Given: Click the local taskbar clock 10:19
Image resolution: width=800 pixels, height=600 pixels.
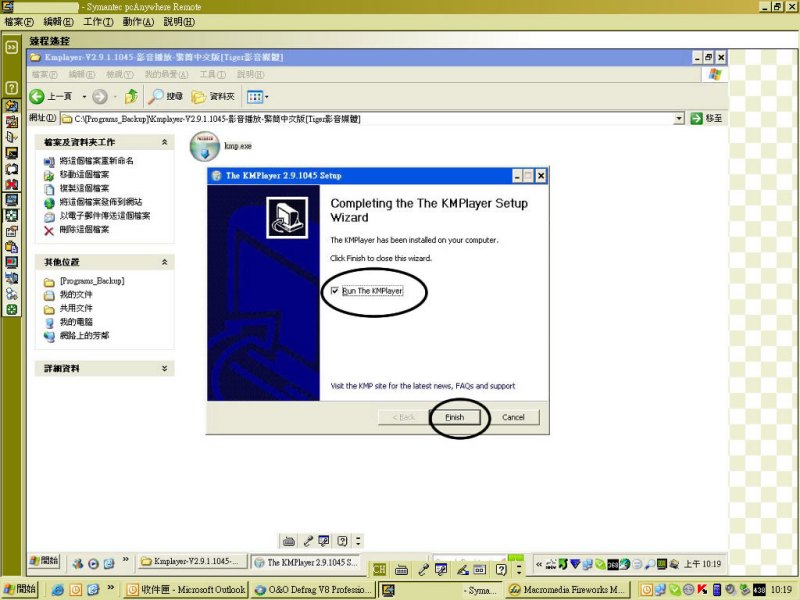Looking at the screenshot, I should 781,590.
